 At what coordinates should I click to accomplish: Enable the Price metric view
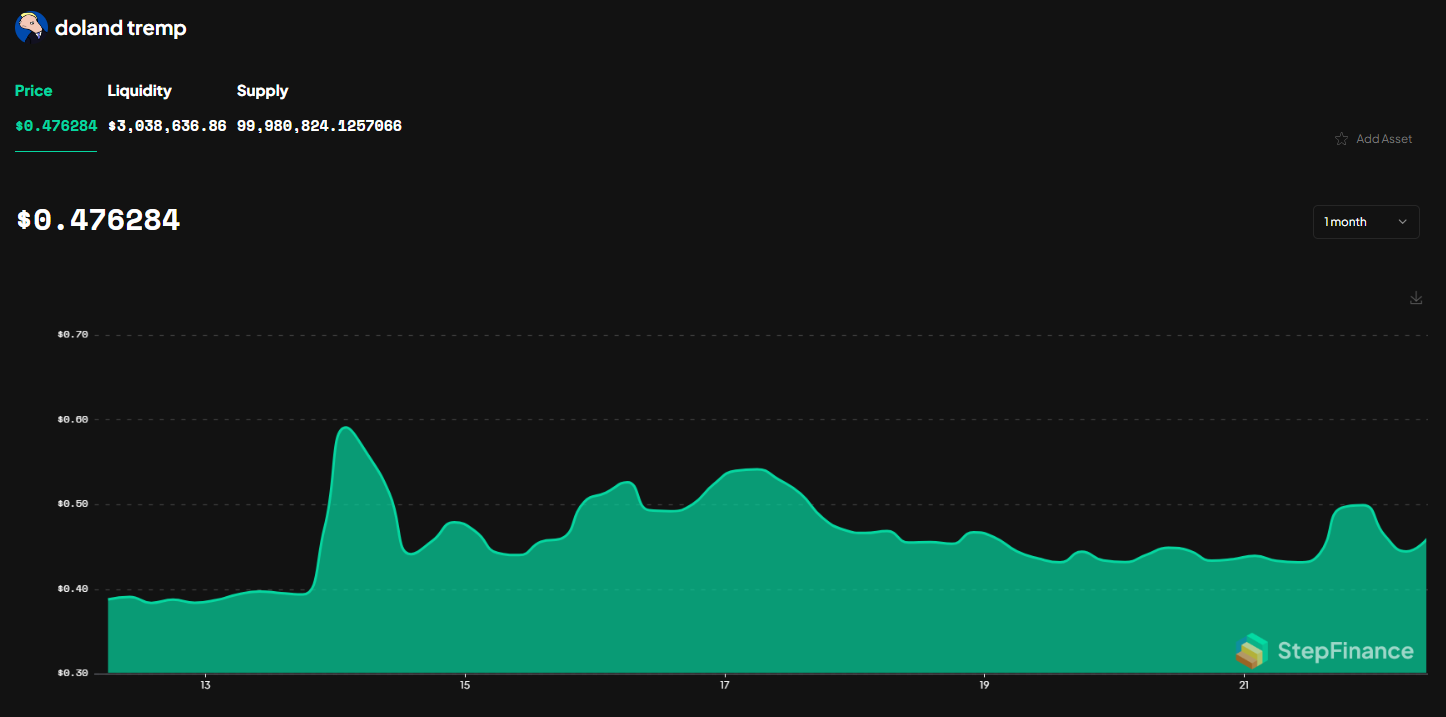coord(33,91)
